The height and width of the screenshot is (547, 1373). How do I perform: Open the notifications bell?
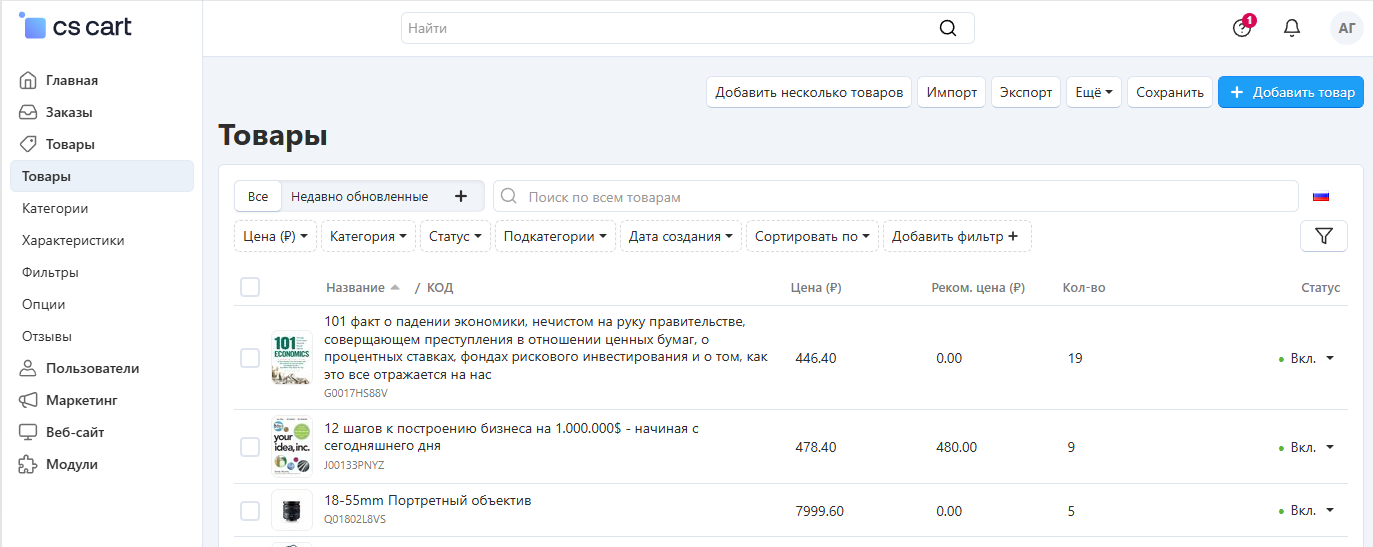(x=1292, y=28)
